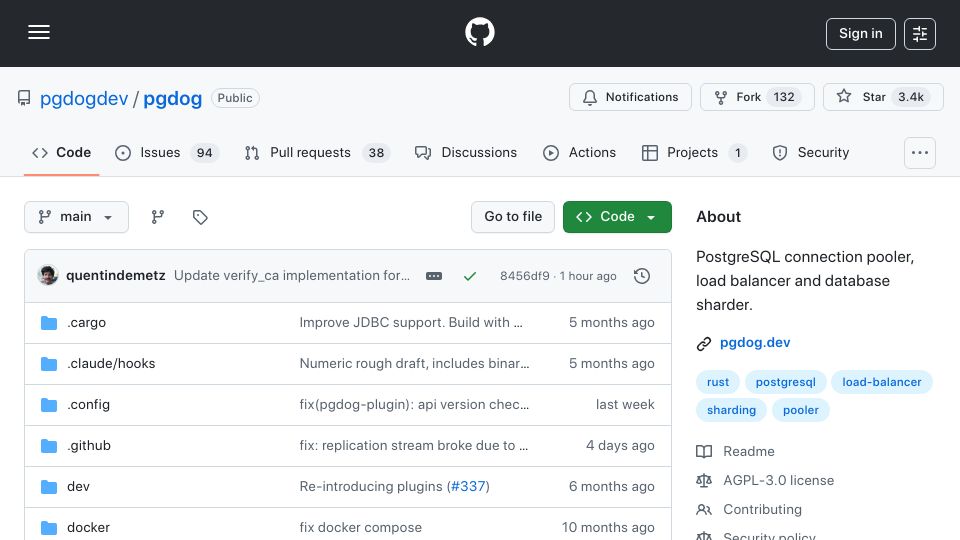The width and height of the screenshot is (960, 540).
Task: Click '10 months ago' on docker row
Action: pos(608,528)
